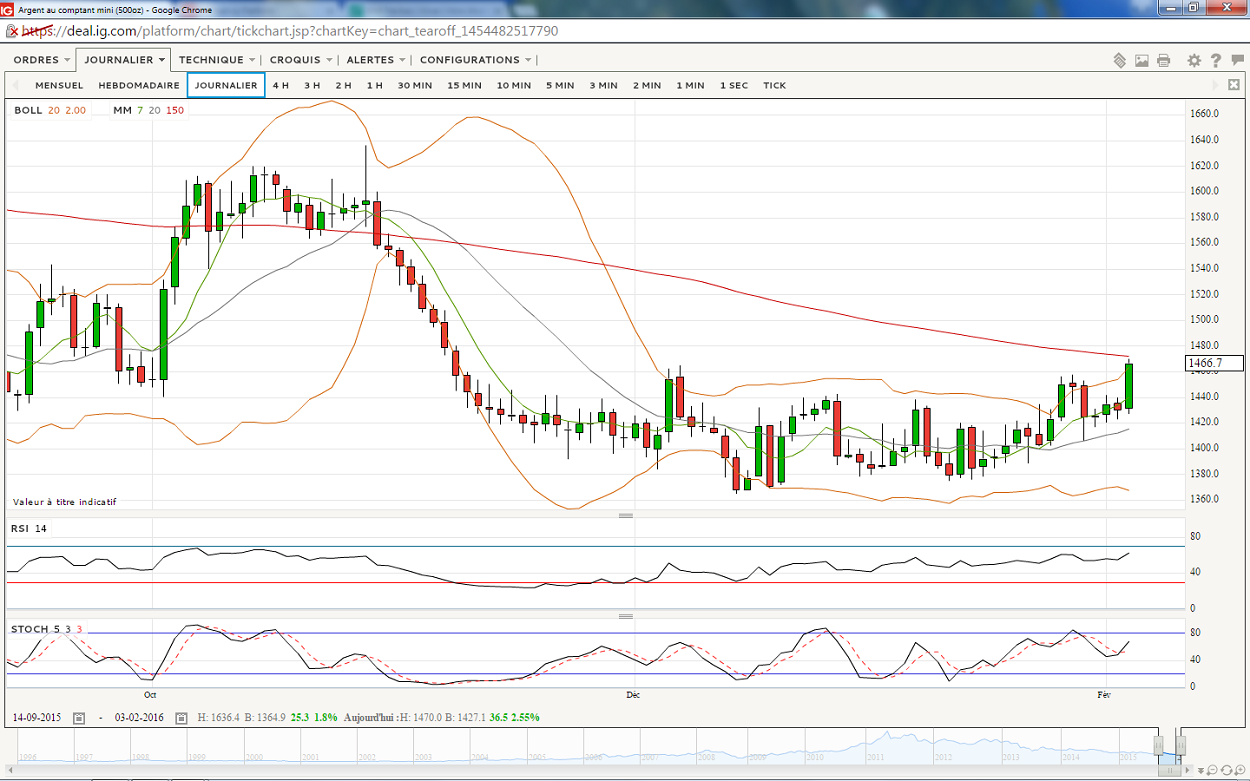Image resolution: width=1250 pixels, height=781 pixels.
Task: Print the chart with the printer icon
Action: click(1163, 61)
